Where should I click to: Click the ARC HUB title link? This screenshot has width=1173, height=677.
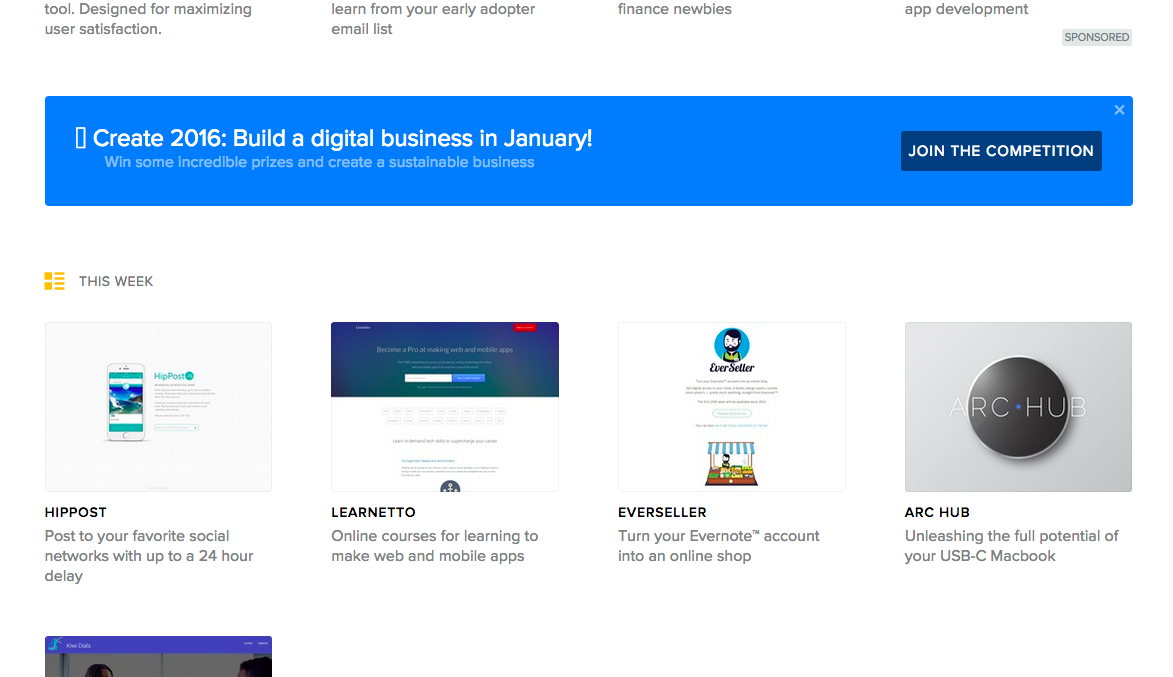937,512
